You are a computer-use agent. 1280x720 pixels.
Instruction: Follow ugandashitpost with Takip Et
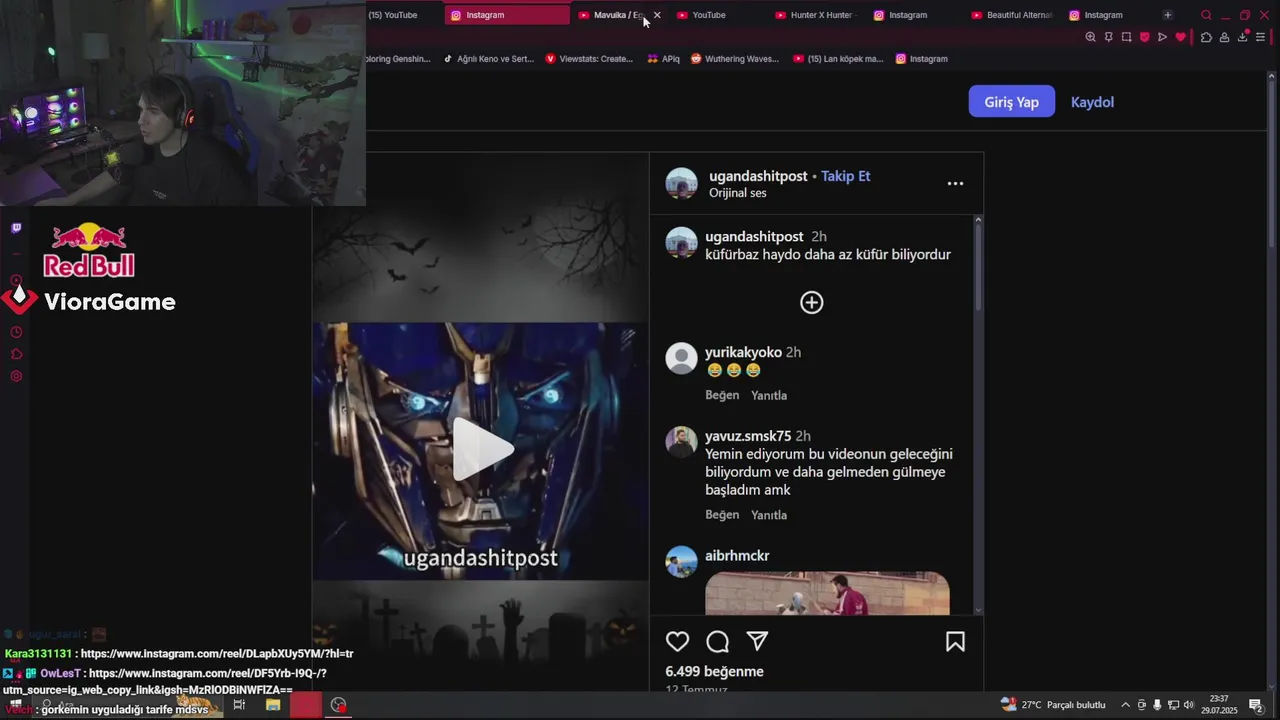click(845, 176)
